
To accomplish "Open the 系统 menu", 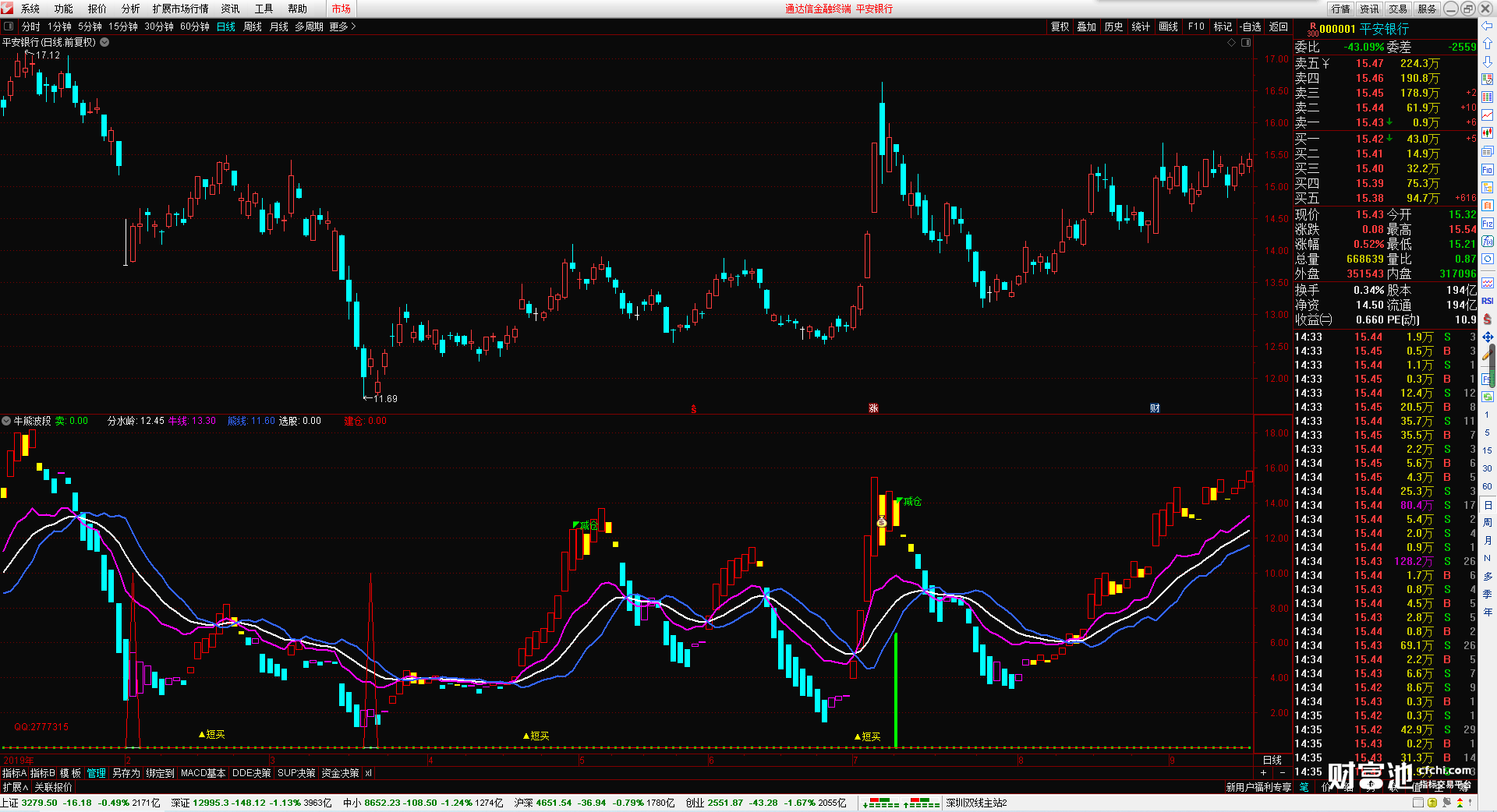I will (x=30, y=9).
